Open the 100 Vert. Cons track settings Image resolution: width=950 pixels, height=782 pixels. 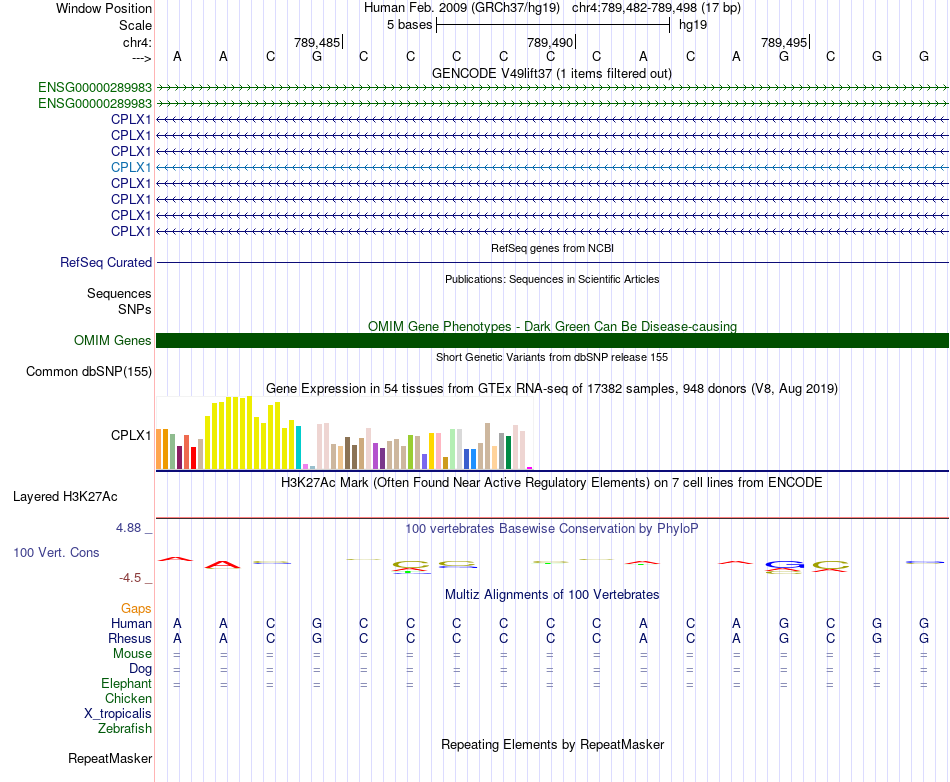coord(56,552)
